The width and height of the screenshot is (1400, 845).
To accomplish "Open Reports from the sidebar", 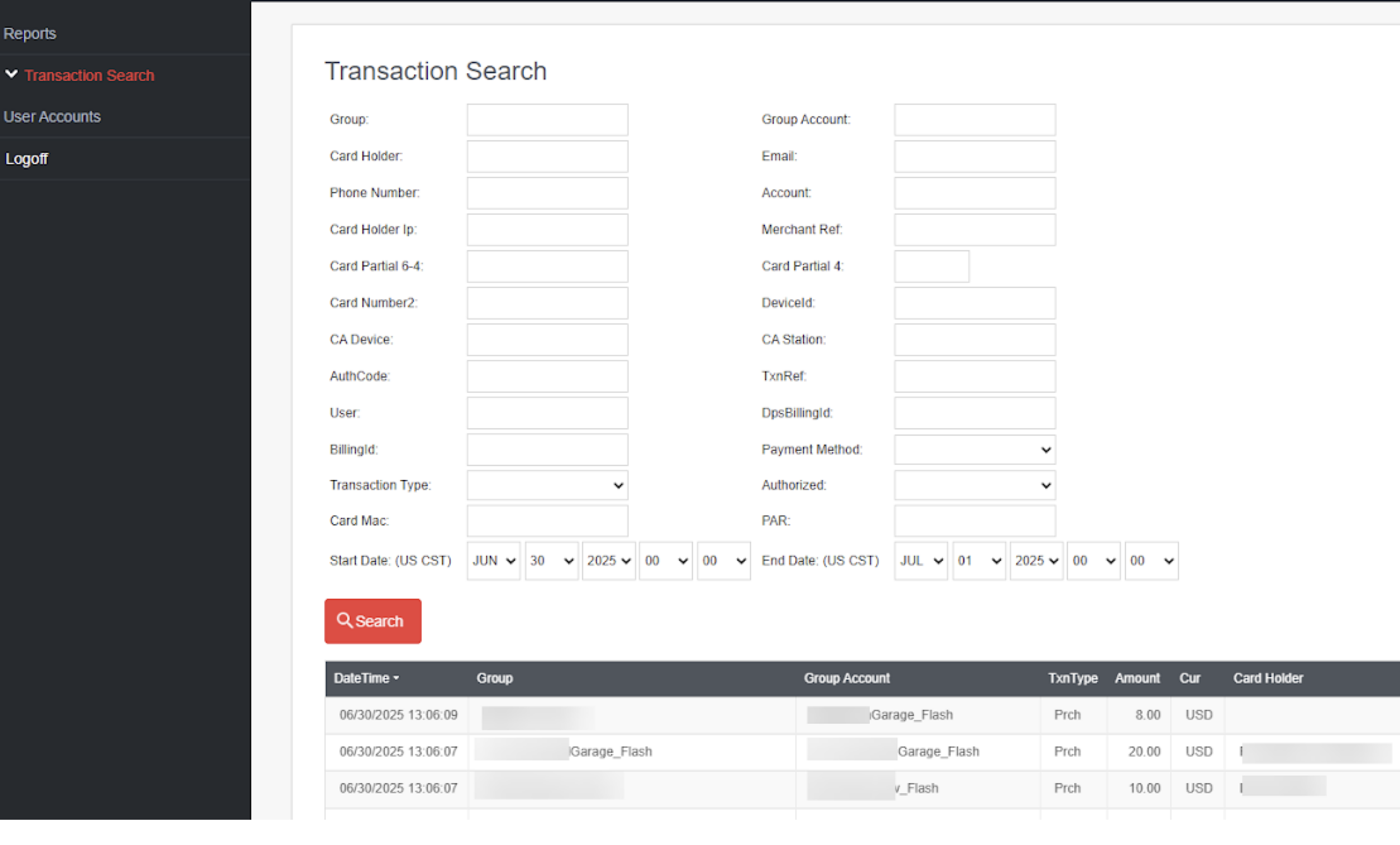I will pos(30,33).
